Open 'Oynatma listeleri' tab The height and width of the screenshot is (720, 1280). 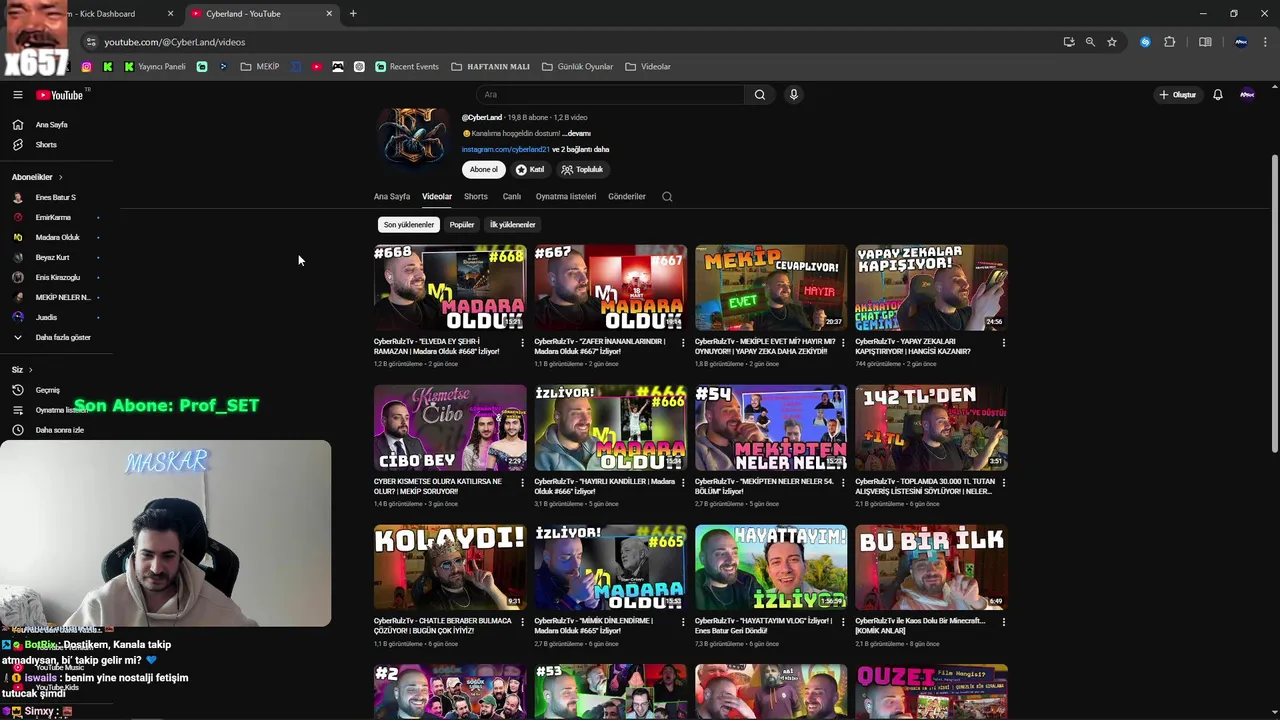(x=566, y=197)
